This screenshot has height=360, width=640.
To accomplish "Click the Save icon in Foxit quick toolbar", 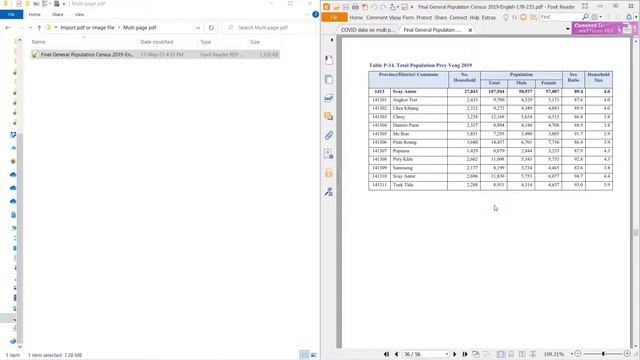I will pos(346,7).
